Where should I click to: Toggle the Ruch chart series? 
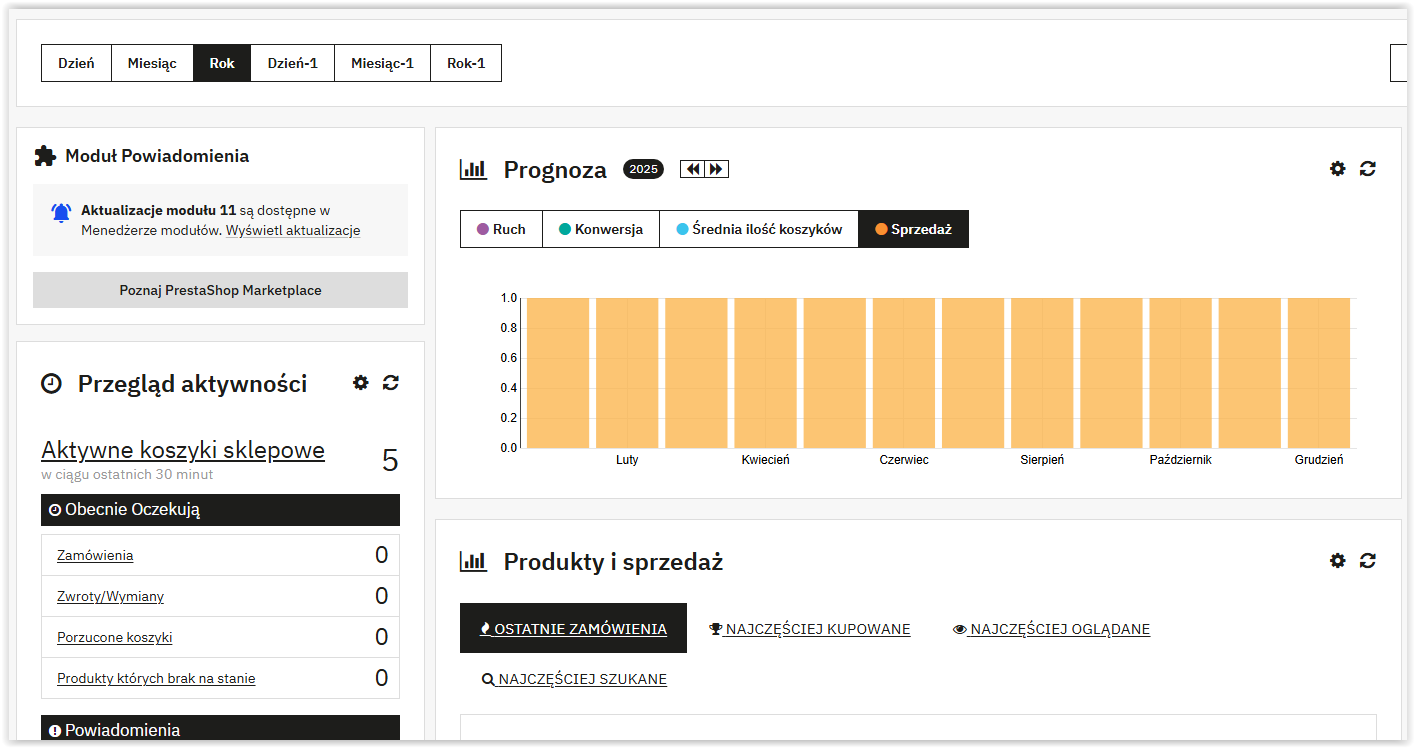point(501,229)
